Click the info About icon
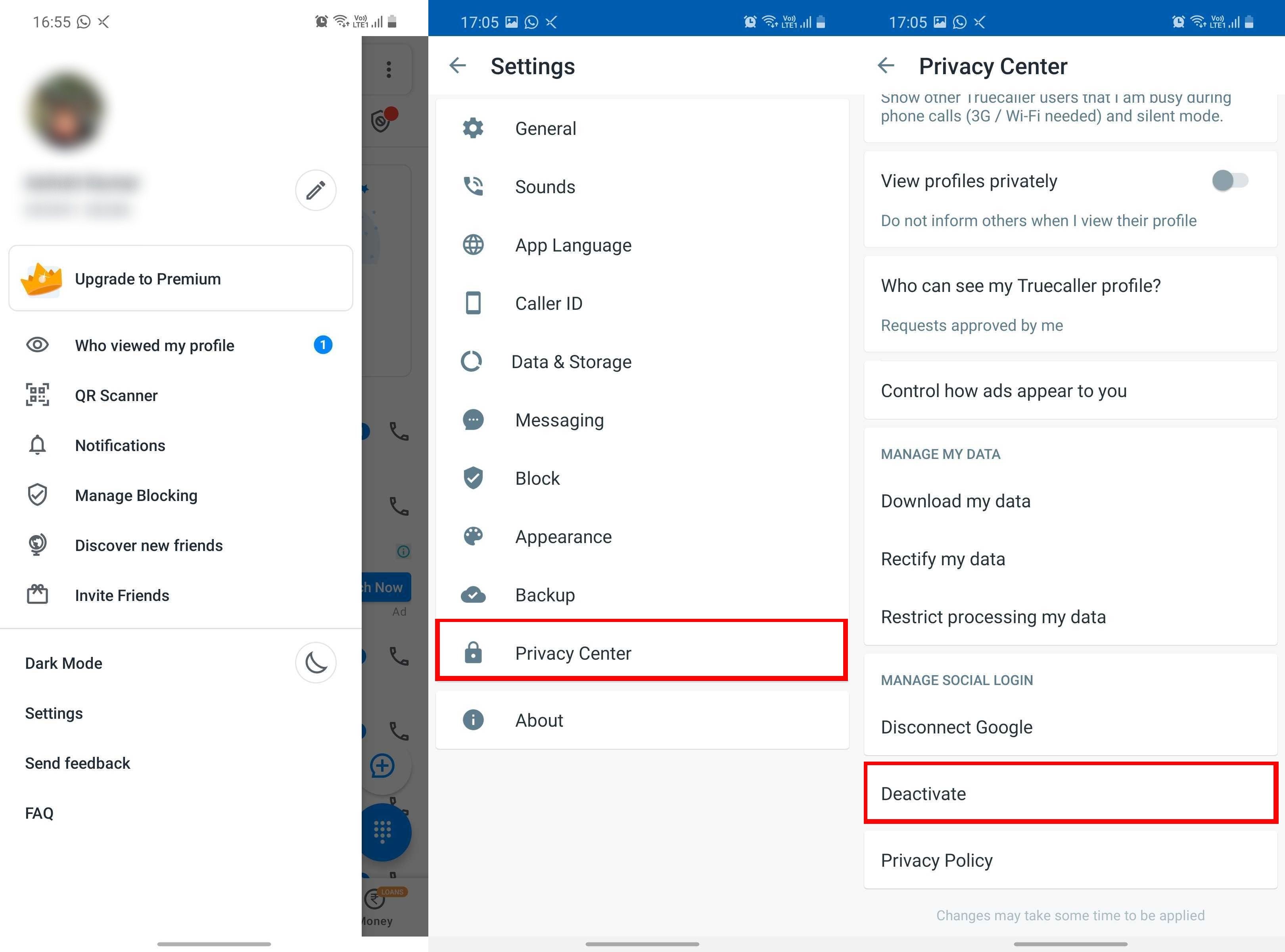Screen dimensions: 1285x952 (473, 720)
